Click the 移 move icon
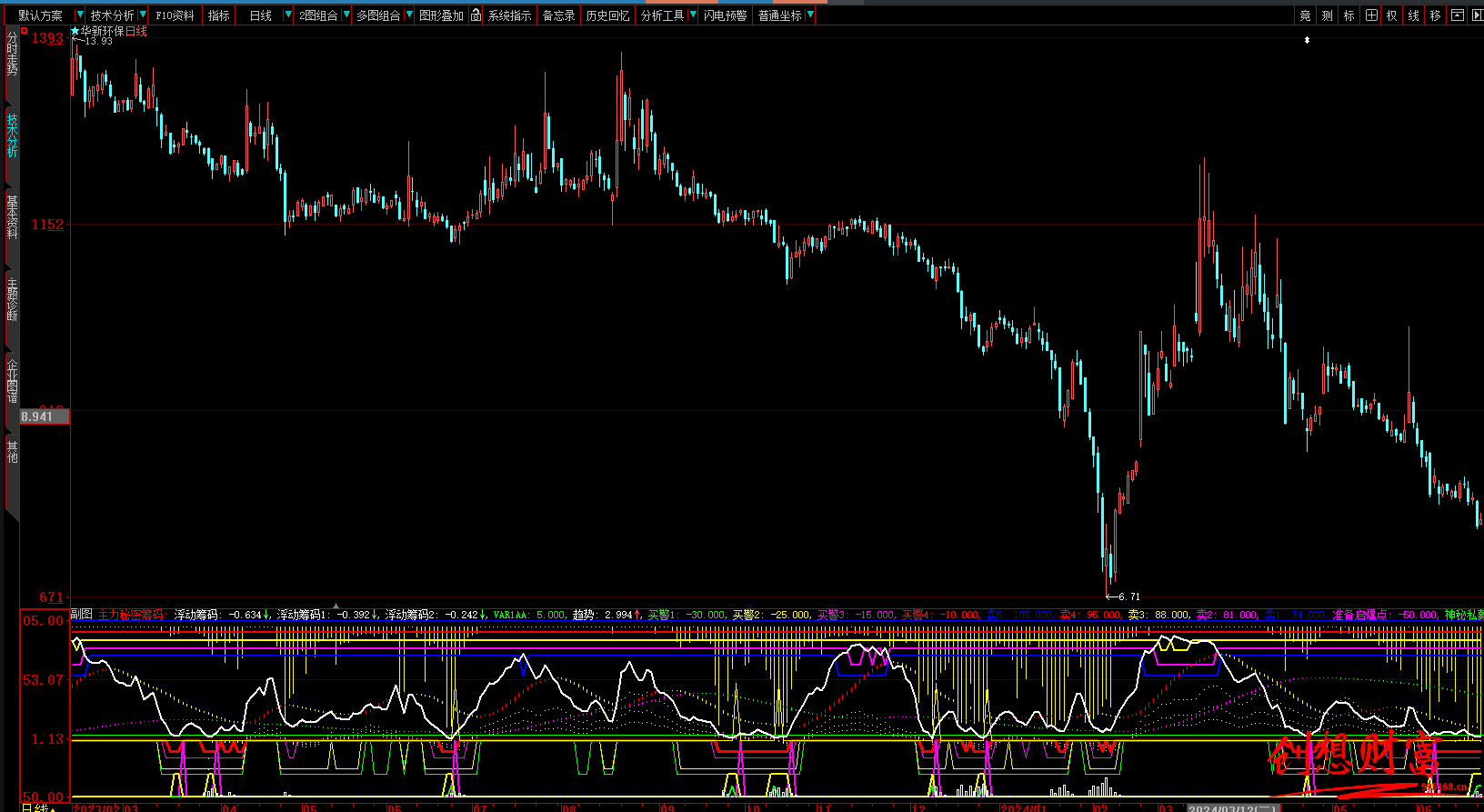The width and height of the screenshot is (1484, 812). click(1435, 15)
